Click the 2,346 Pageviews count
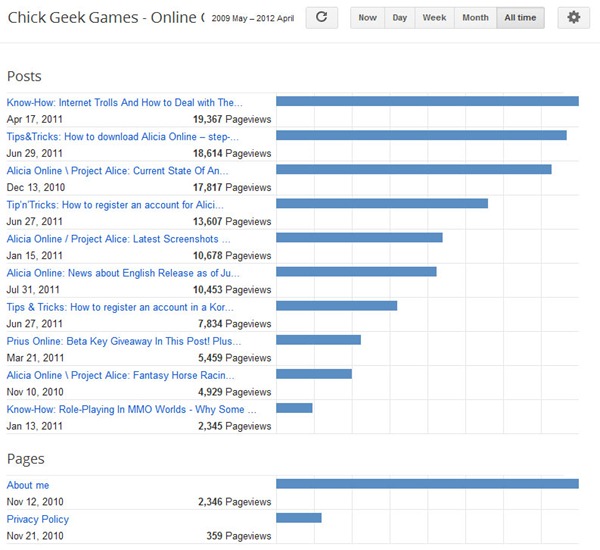600x550 pixels. [235, 502]
